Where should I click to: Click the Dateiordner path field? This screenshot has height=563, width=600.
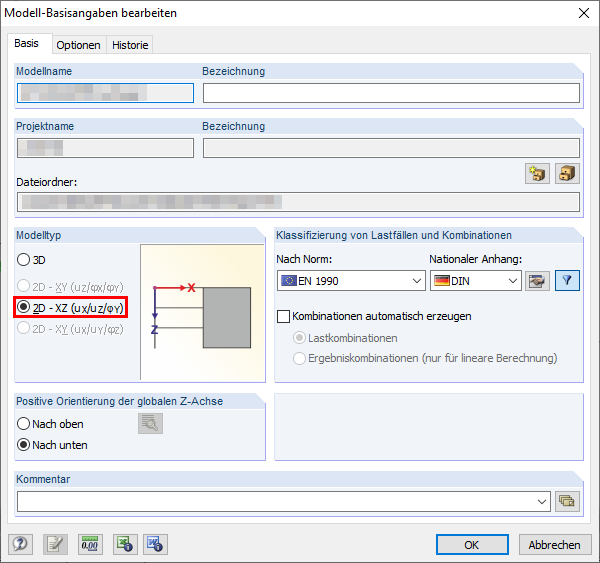tap(298, 202)
